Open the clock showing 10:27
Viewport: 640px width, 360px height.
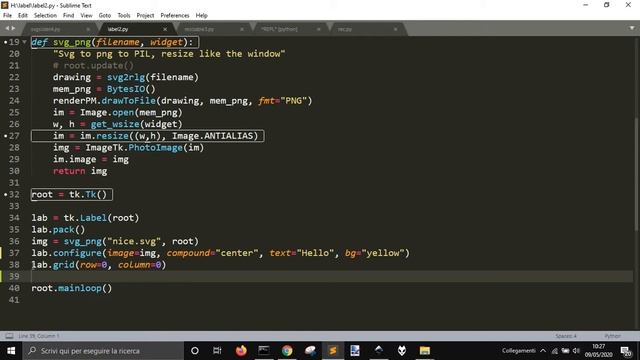click(598, 351)
